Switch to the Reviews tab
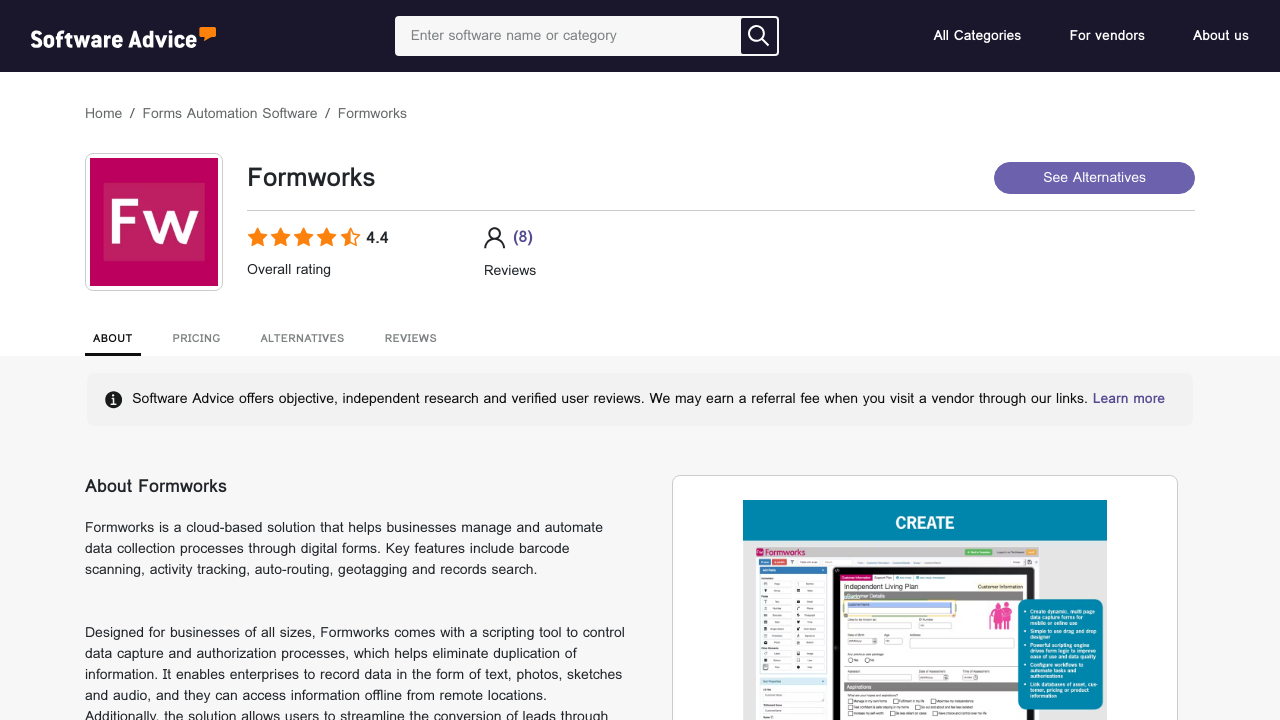The height and width of the screenshot is (720, 1280). click(410, 339)
